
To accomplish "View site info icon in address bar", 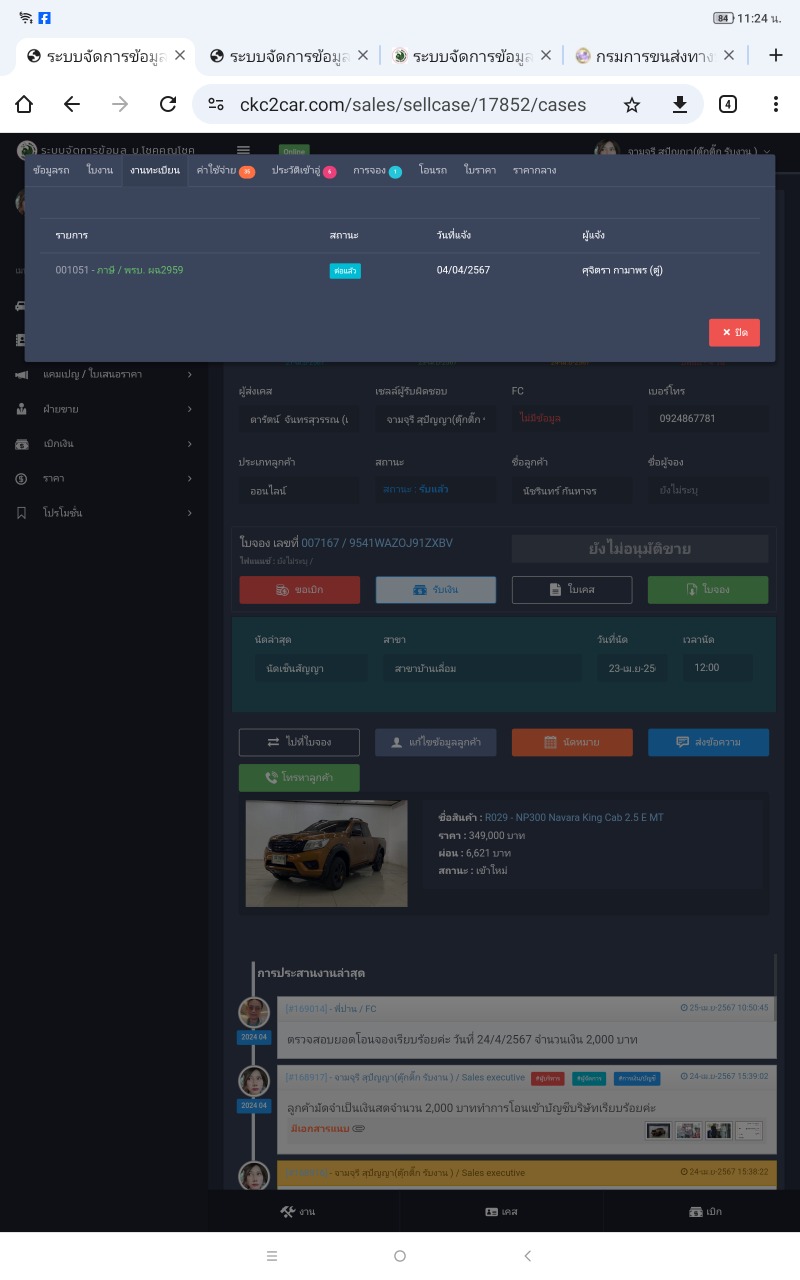I will pos(216,104).
